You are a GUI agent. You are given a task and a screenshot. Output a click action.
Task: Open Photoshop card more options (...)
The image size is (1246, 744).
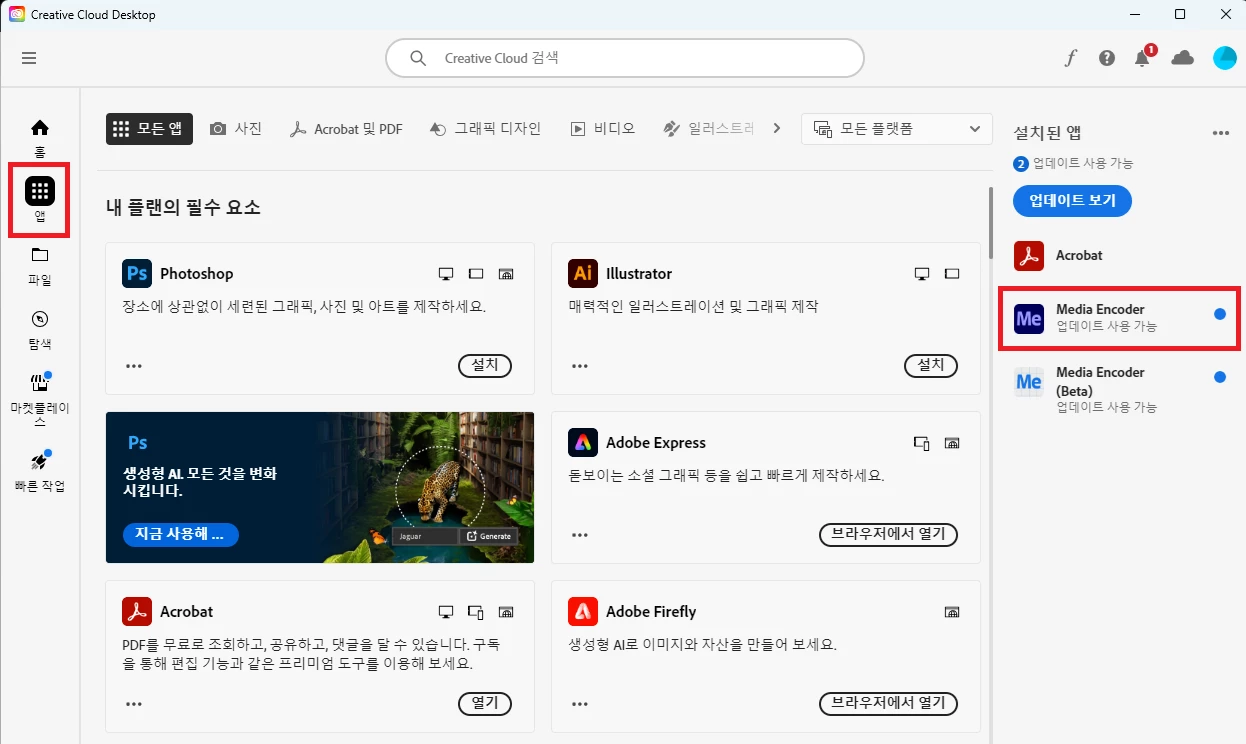pos(134,366)
